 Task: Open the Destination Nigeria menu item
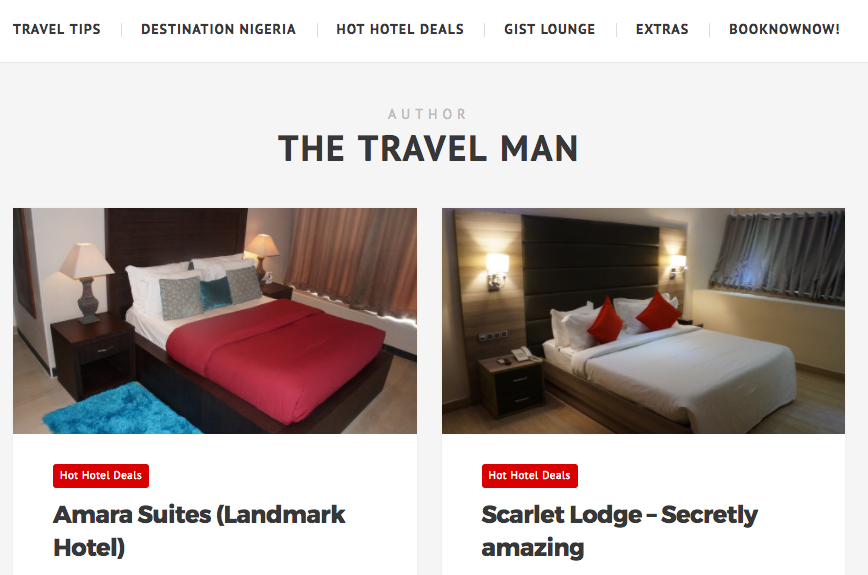[x=219, y=29]
